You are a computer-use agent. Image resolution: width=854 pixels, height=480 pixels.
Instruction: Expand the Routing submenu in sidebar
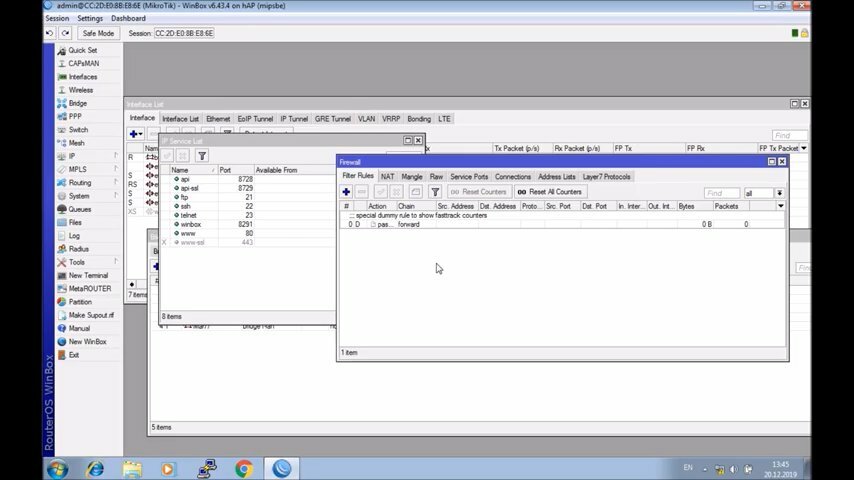80,183
